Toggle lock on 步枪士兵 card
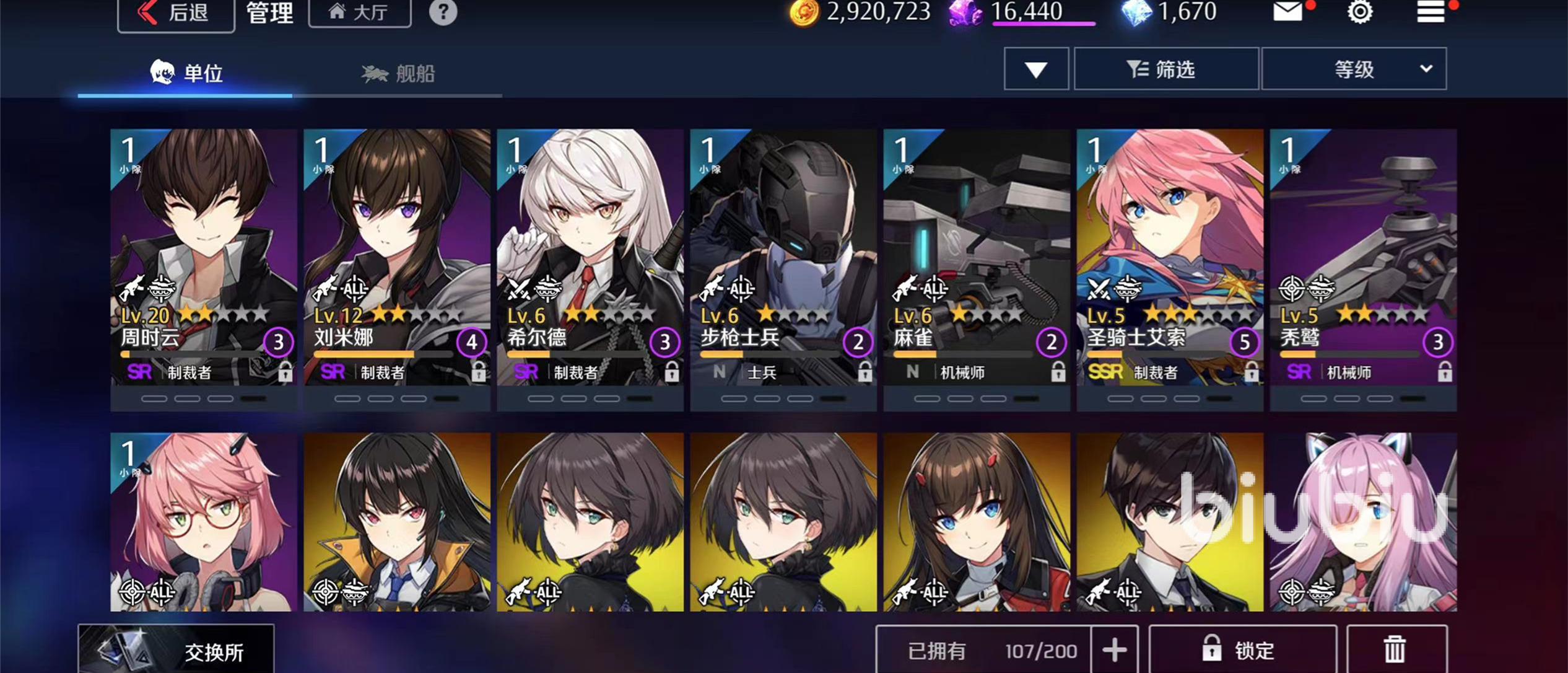 tap(865, 371)
